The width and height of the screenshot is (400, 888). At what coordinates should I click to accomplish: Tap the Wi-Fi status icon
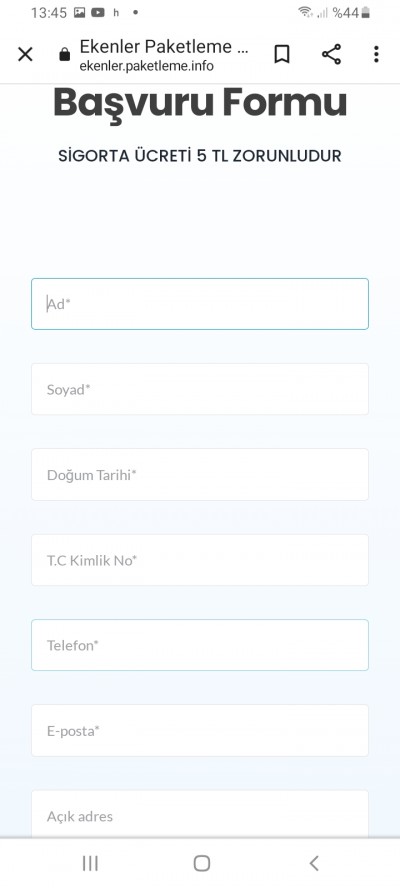point(305,12)
